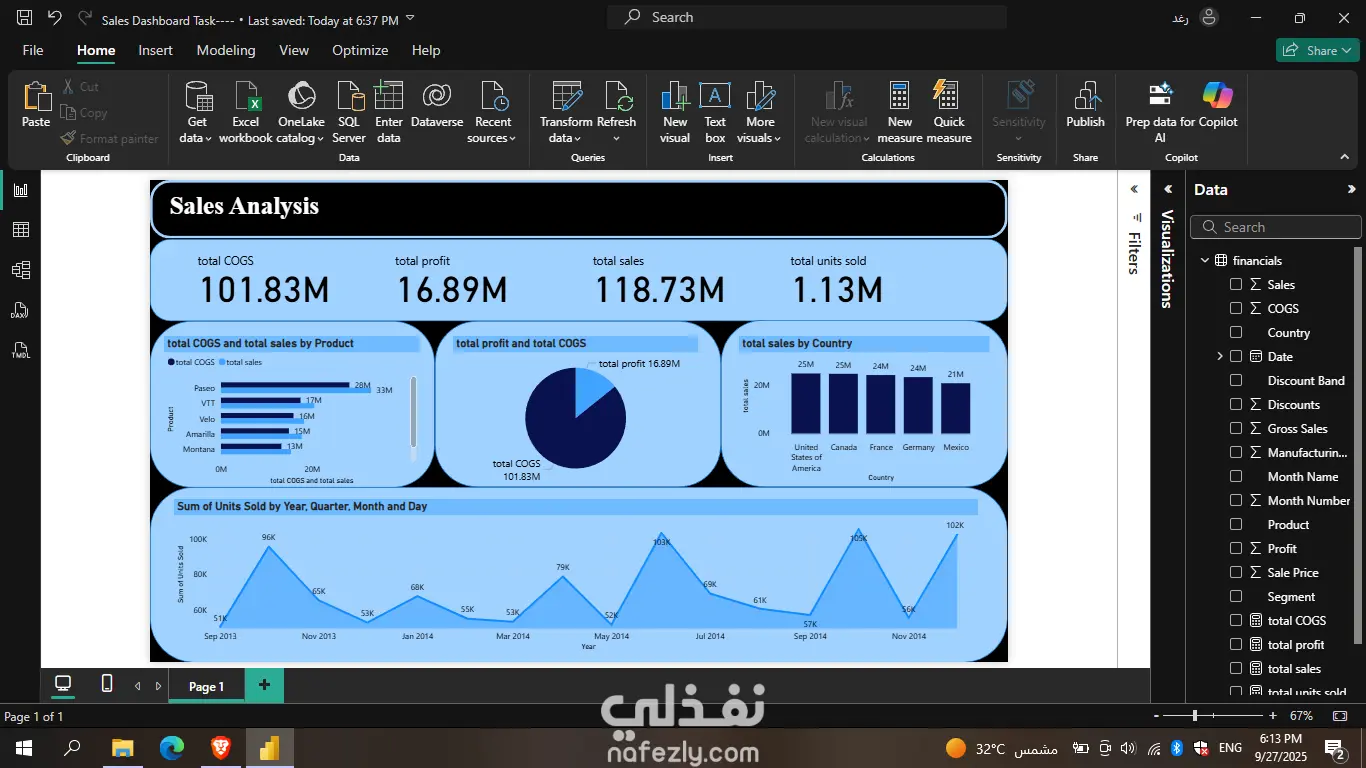Click the SQL Server icon

[349, 96]
